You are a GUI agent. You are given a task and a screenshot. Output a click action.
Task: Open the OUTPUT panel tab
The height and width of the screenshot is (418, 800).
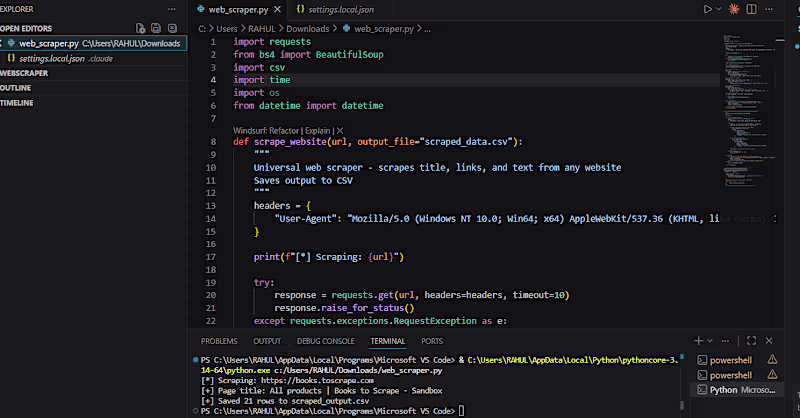pos(267,341)
